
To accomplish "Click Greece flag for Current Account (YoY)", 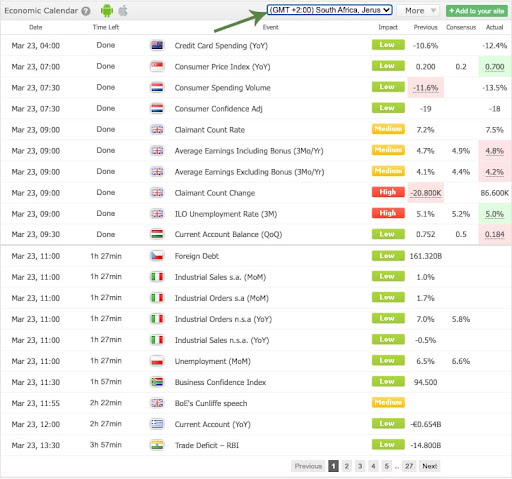I will (157, 424).
